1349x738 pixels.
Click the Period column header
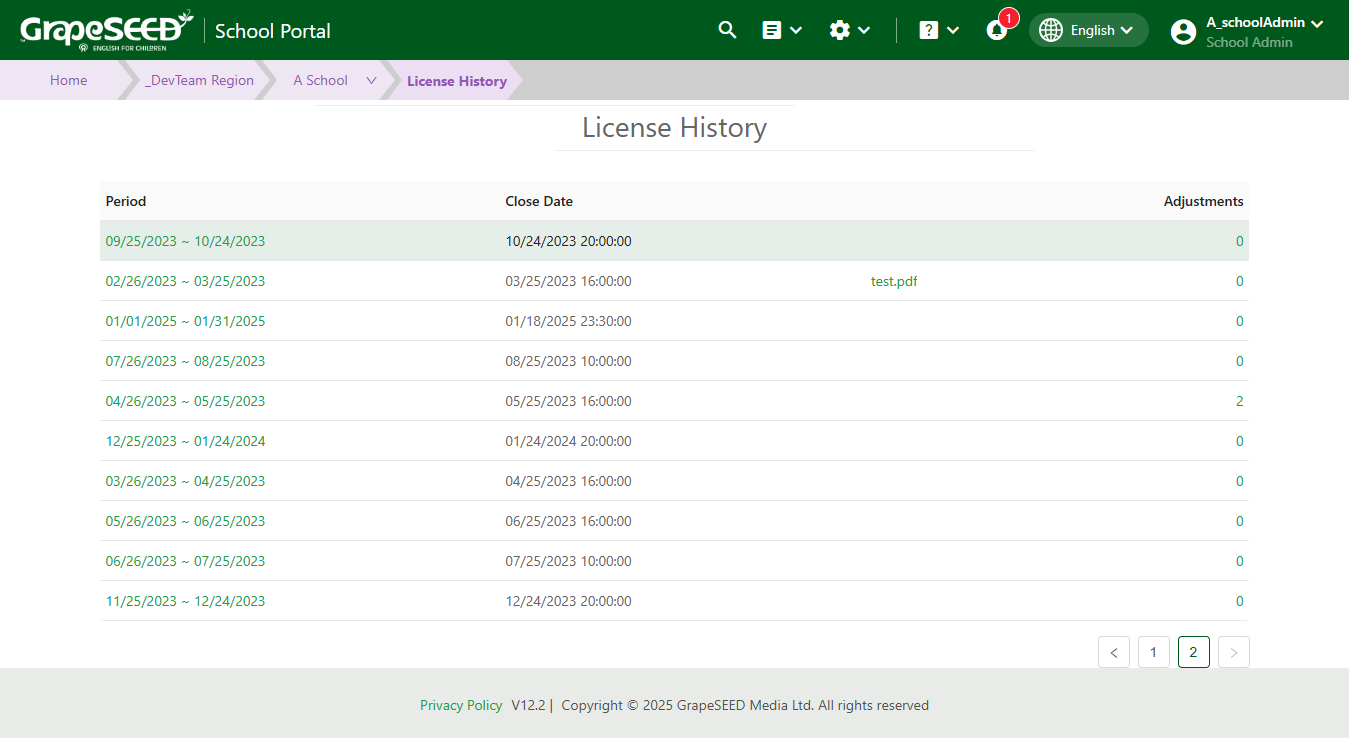[x=126, y=201]
